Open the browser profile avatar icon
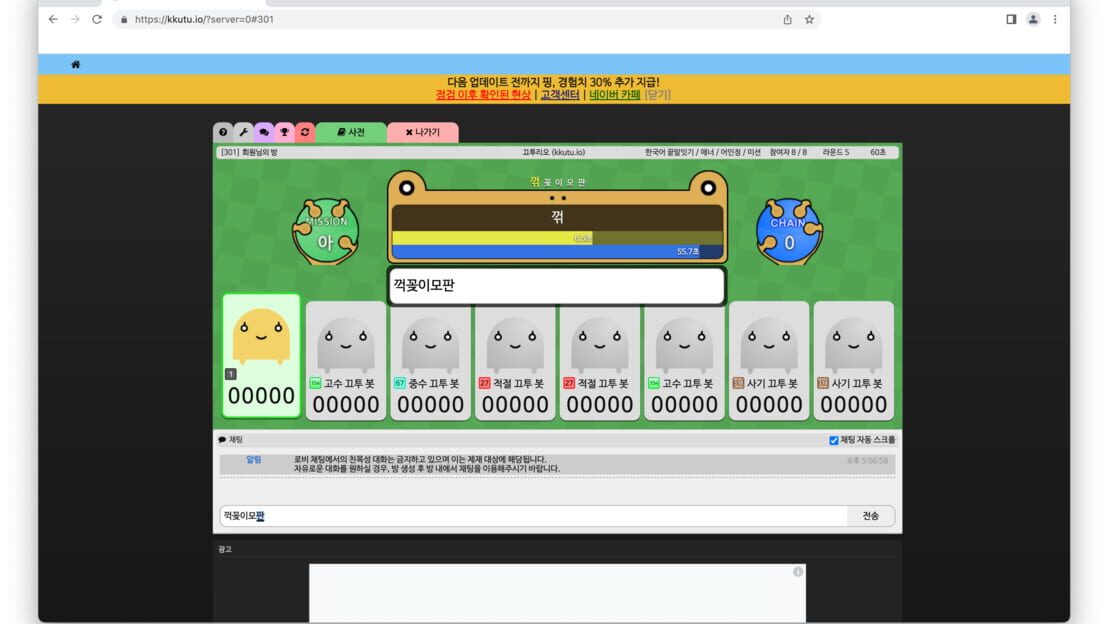This screenshot has width=1110, height=624. [x=1033, y=20]
